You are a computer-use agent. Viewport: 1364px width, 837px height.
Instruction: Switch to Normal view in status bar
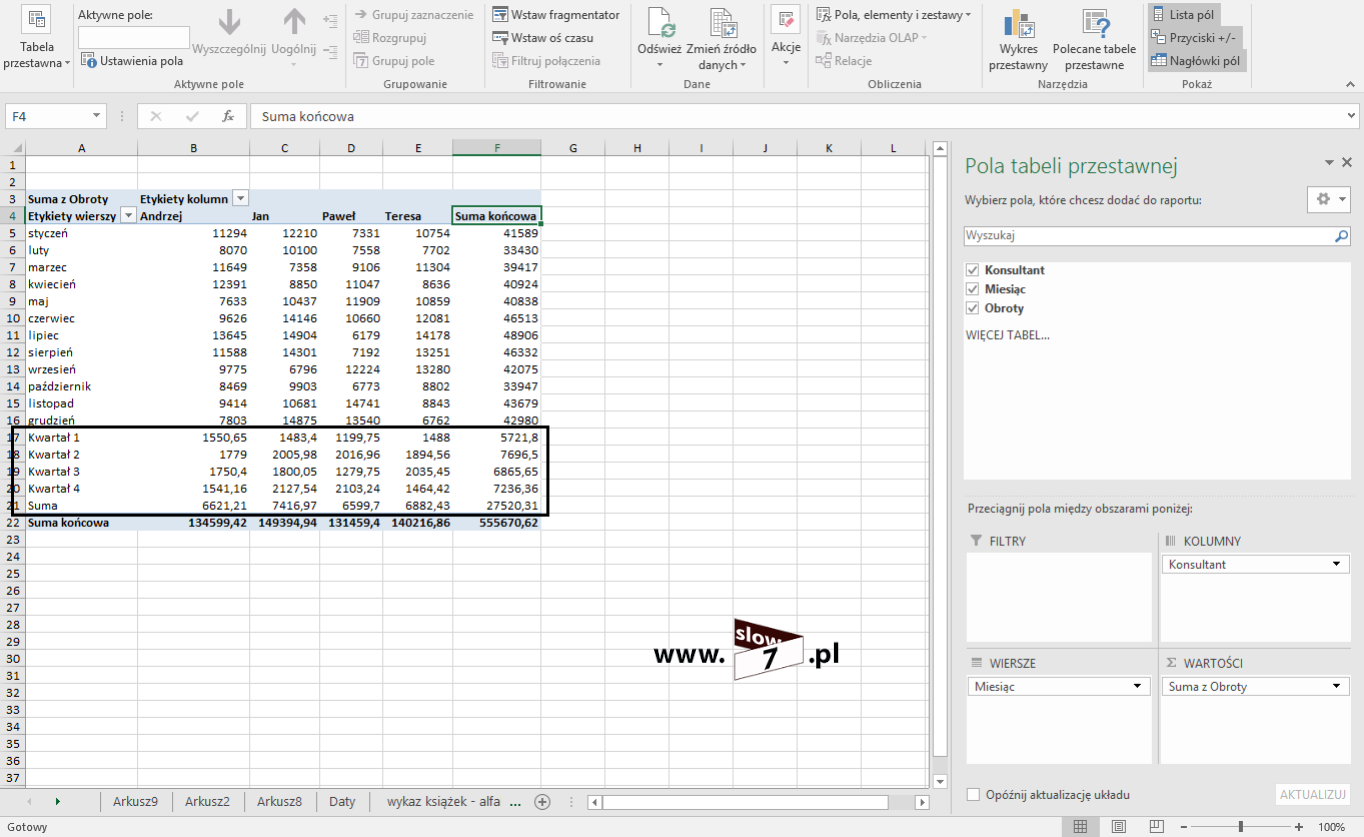tap(1080, 827)
